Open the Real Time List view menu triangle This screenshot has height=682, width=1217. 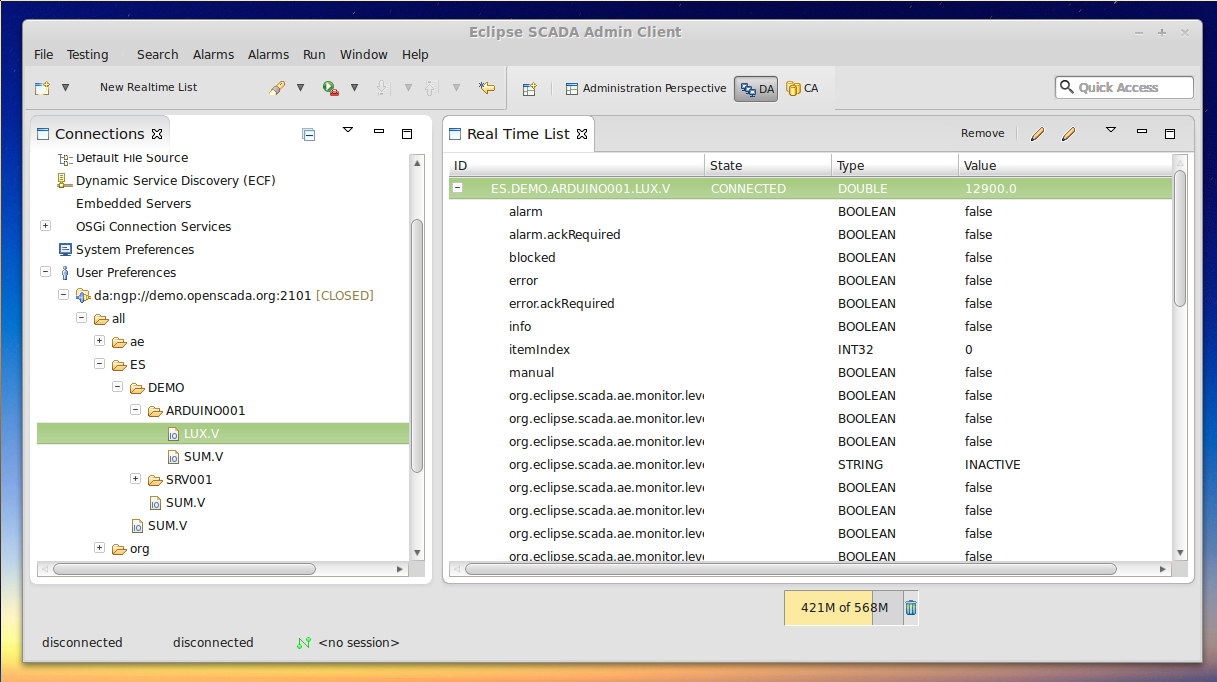(1111, 130)
